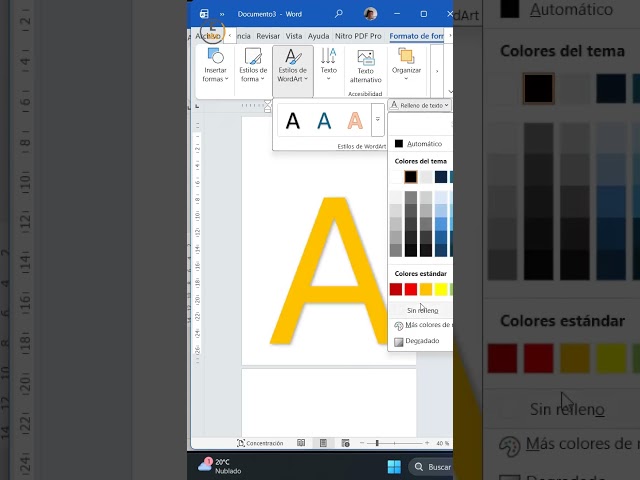Switch to web layout view icon
The image size is (640, 480).
[x=345, y=443]
